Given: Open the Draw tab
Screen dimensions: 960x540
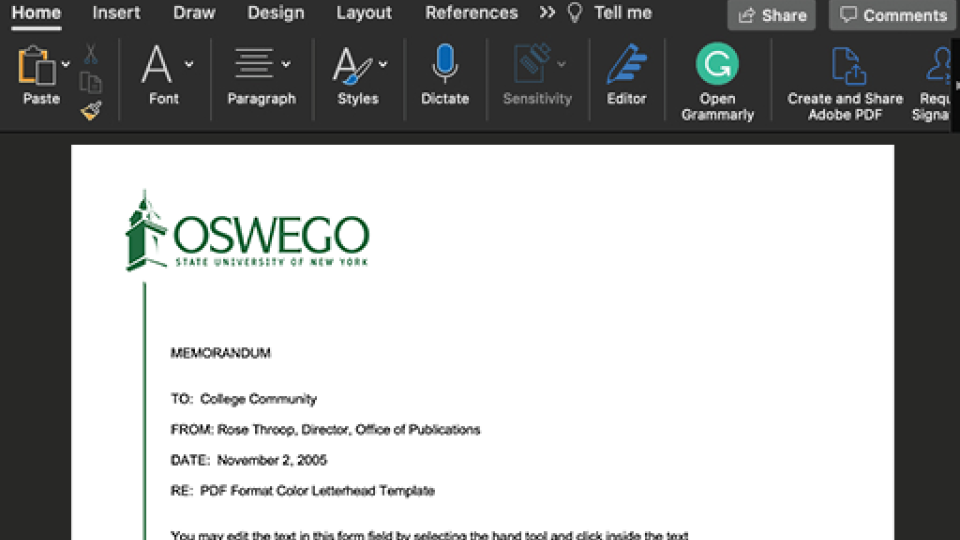Looking at the screenshot, I should (194, 13).
